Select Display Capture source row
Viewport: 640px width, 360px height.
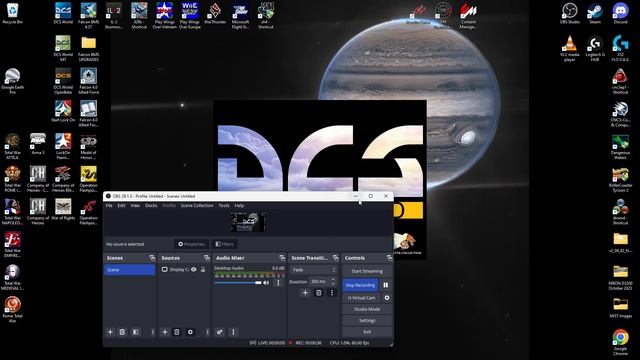(184, 269)
